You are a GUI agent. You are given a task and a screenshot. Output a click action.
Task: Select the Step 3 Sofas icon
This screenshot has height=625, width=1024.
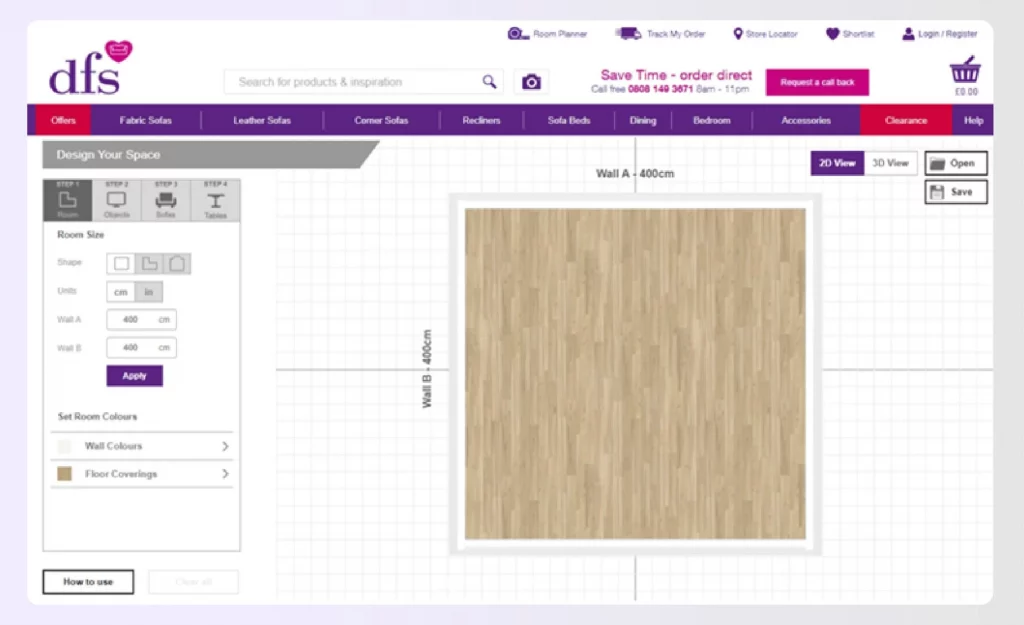(x=166, y=200)
